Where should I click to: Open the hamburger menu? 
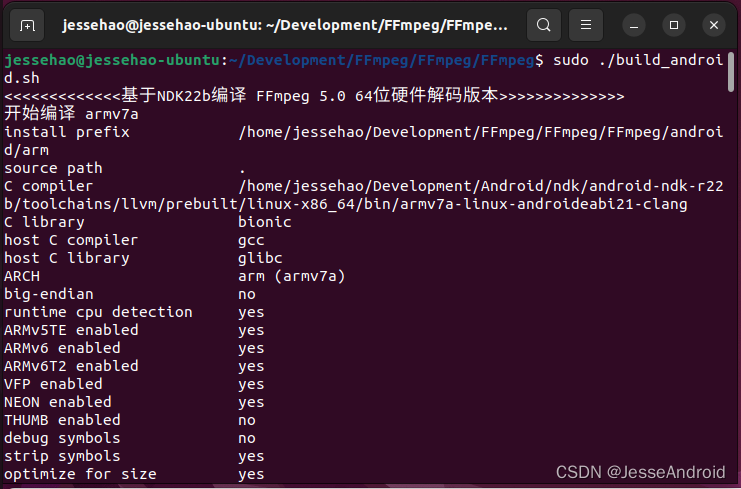pos(586,25)
